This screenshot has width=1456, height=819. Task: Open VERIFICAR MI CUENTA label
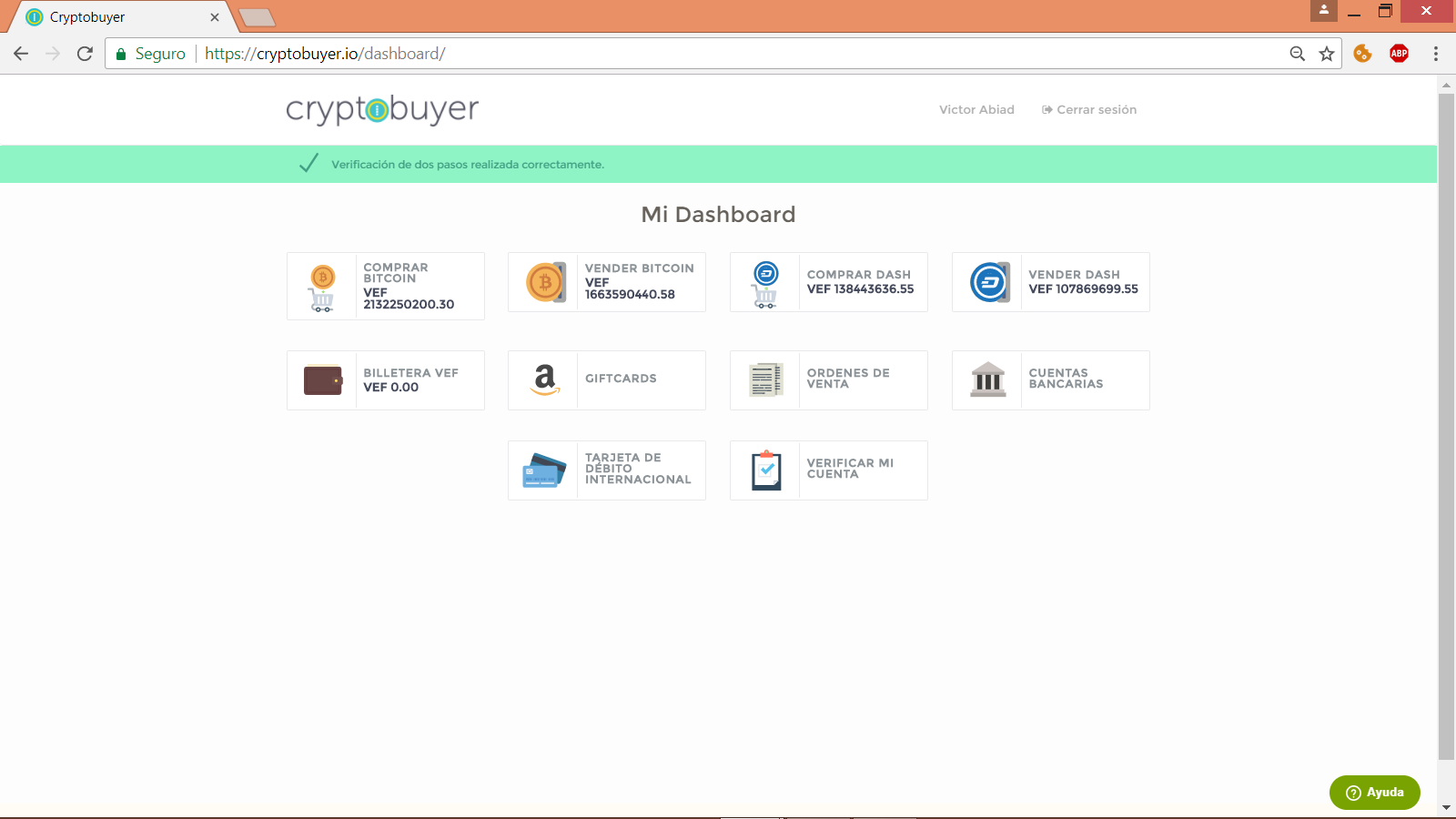pyautogui.click(x=851, y=469)
